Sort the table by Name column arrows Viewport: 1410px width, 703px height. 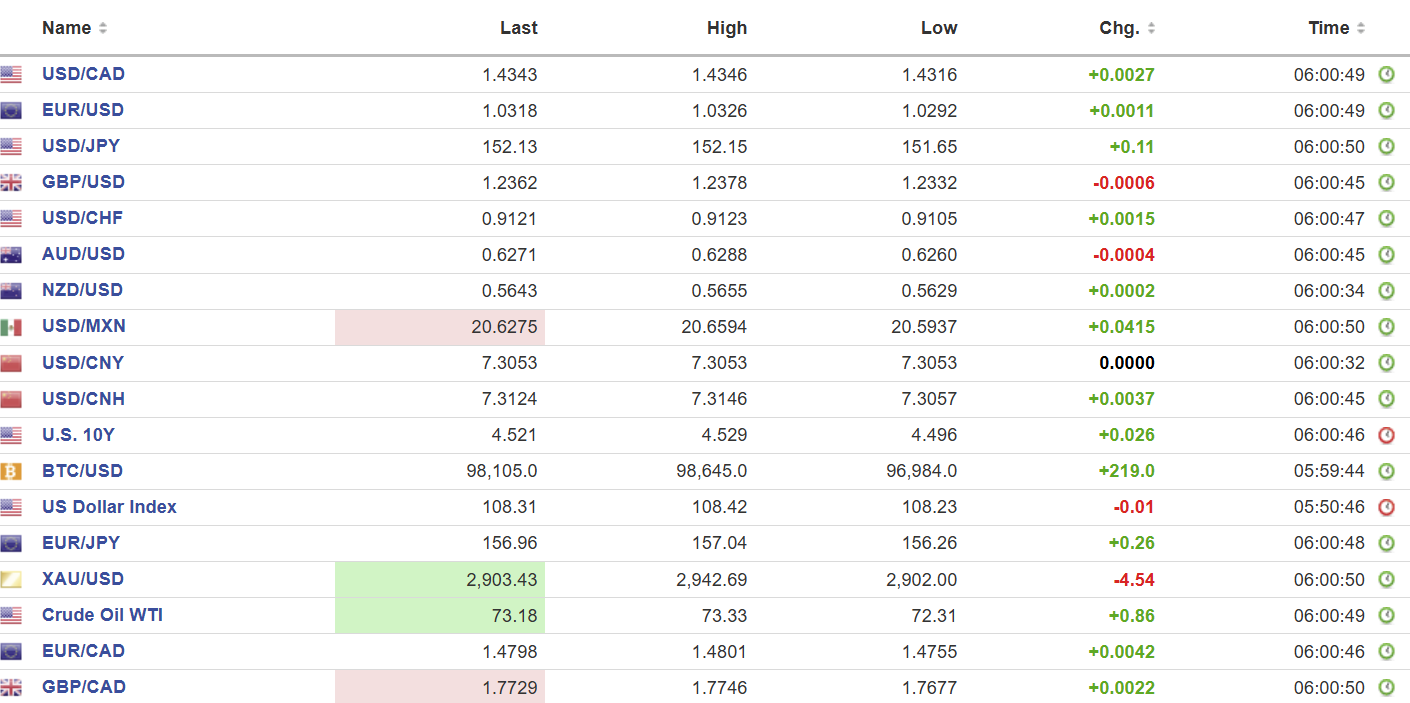point(103,28)
